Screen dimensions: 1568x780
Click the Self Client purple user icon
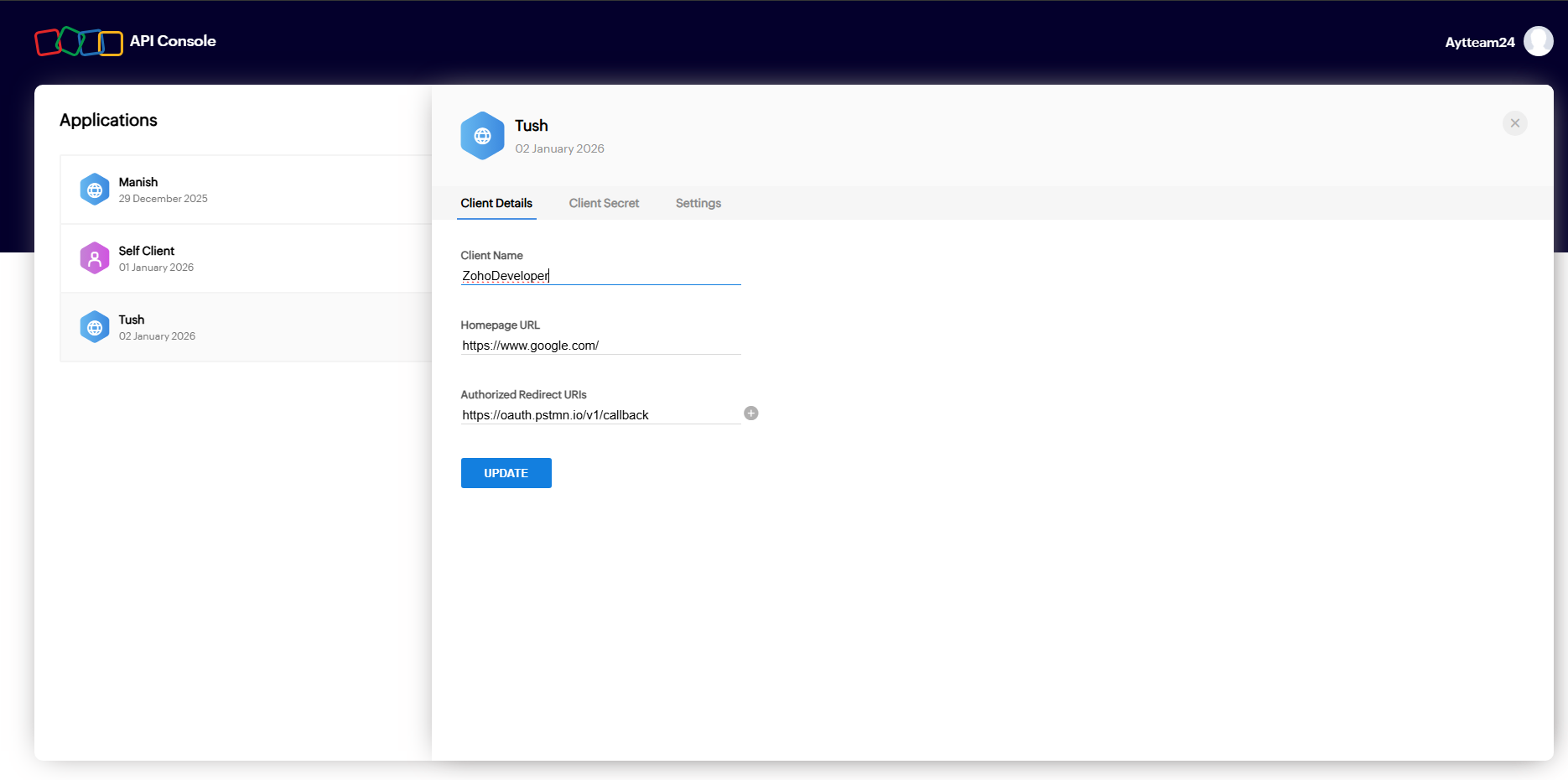click(95, 257)
